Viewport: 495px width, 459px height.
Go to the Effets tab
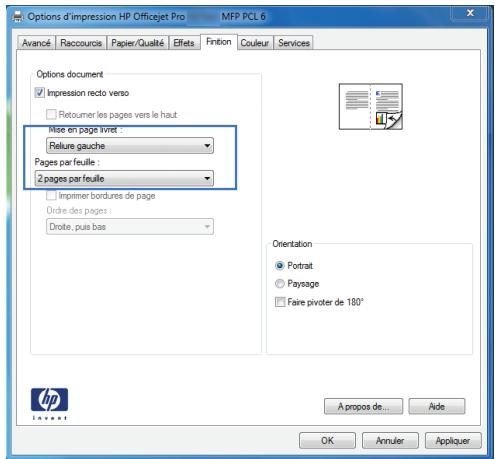click(x=184, y=43)
